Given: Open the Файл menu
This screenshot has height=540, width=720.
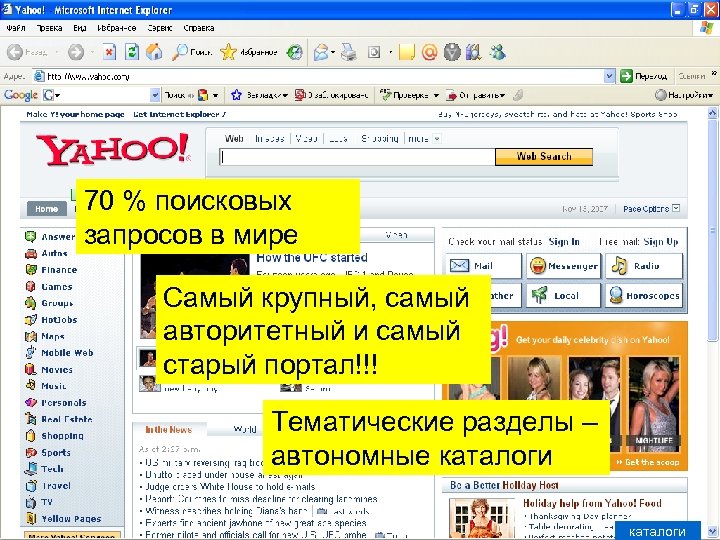Looking at the screenshot, I should tap(16, 28).
